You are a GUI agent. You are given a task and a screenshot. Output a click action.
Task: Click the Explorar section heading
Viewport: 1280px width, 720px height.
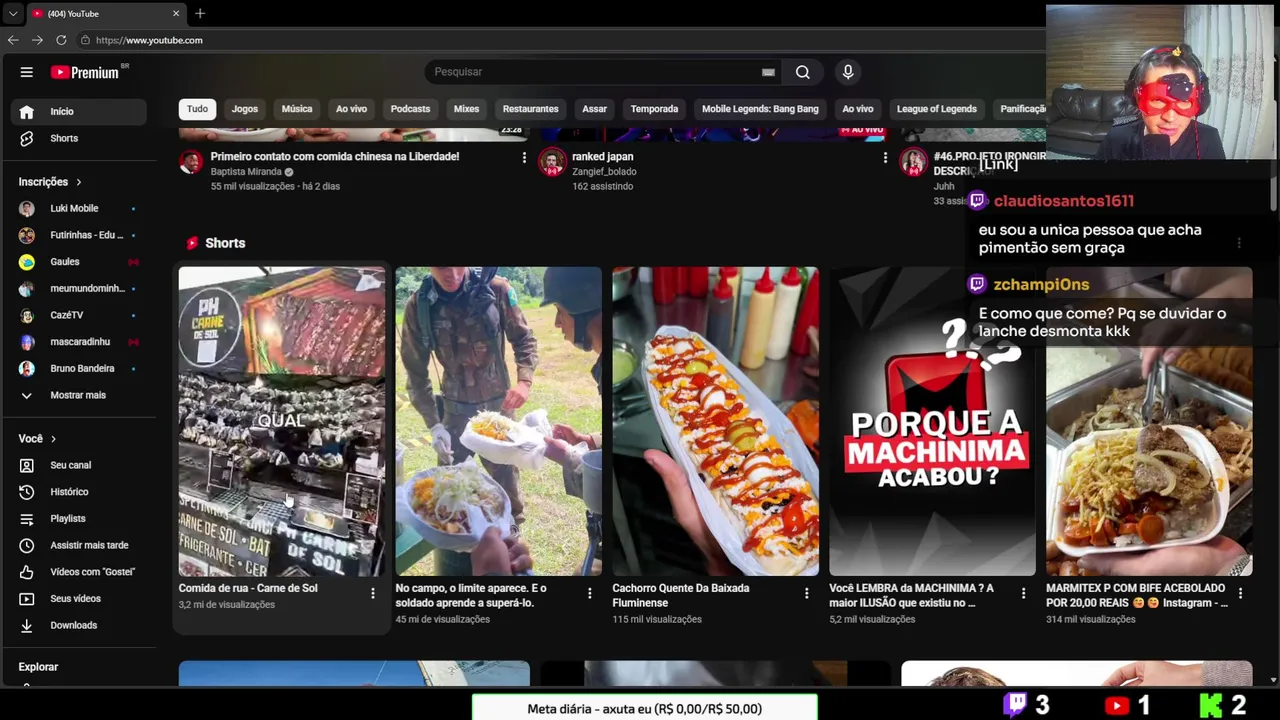38,667
